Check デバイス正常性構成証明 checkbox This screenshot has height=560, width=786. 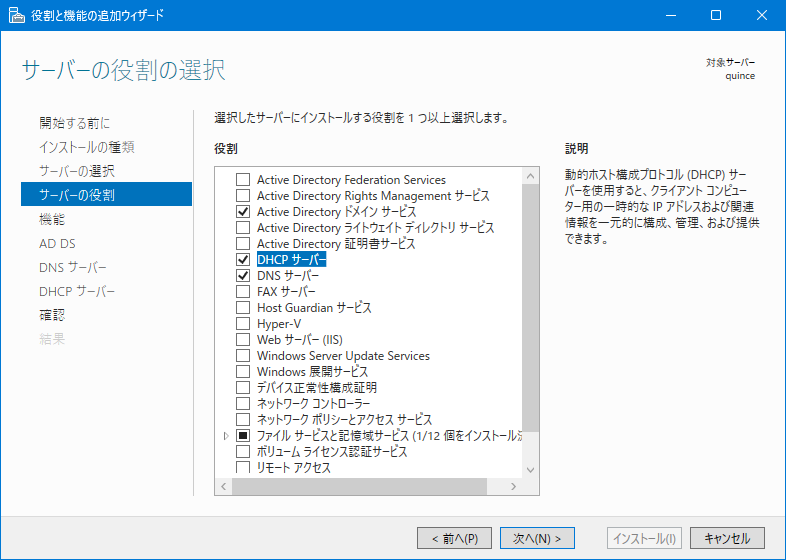pyautogui.click(x=243, y=388)
